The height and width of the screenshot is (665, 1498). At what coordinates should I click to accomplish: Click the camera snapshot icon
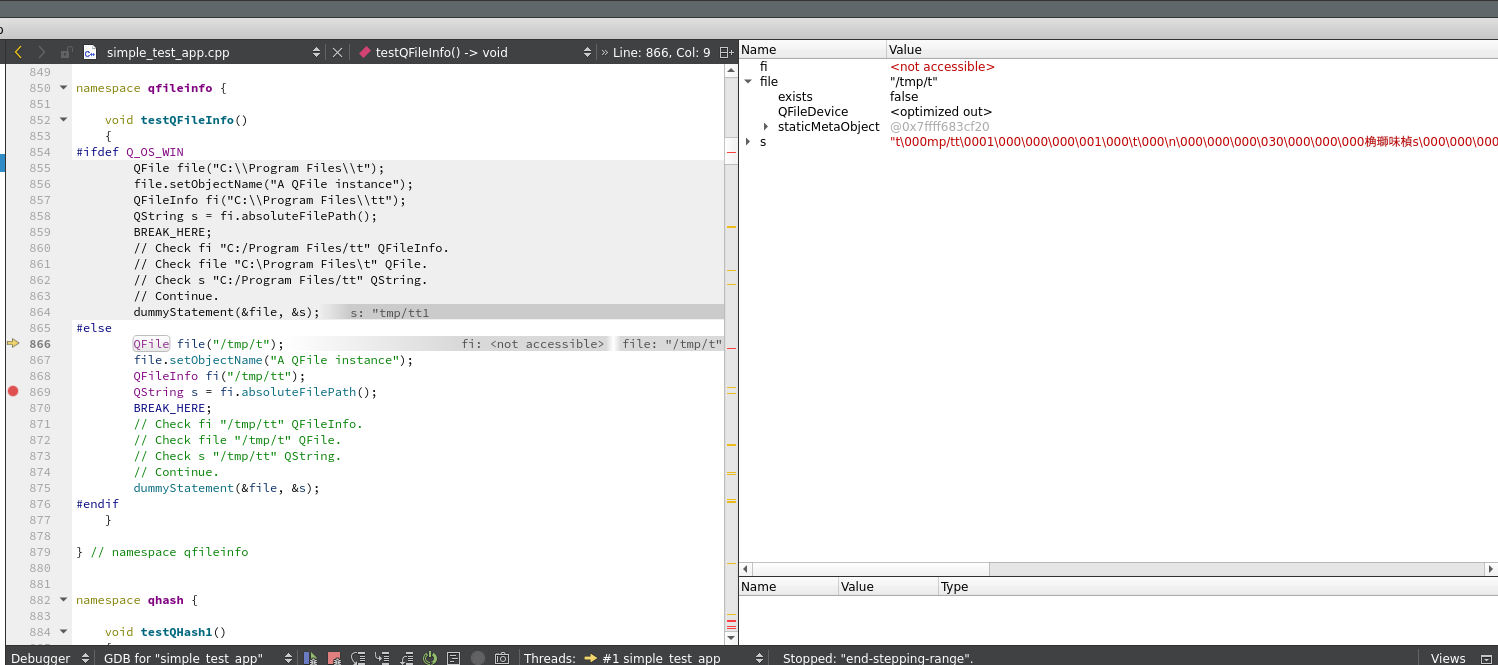502,658
